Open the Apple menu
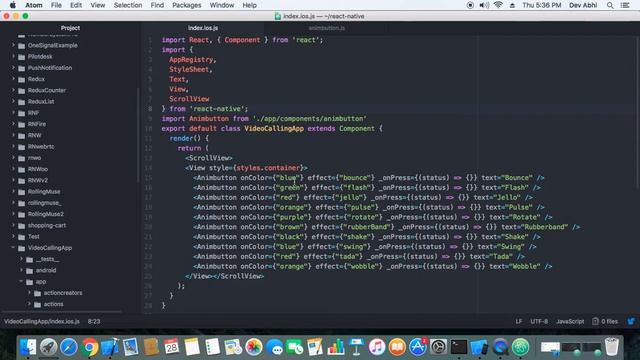Viewport: 640px width, 360px height. 13,5
